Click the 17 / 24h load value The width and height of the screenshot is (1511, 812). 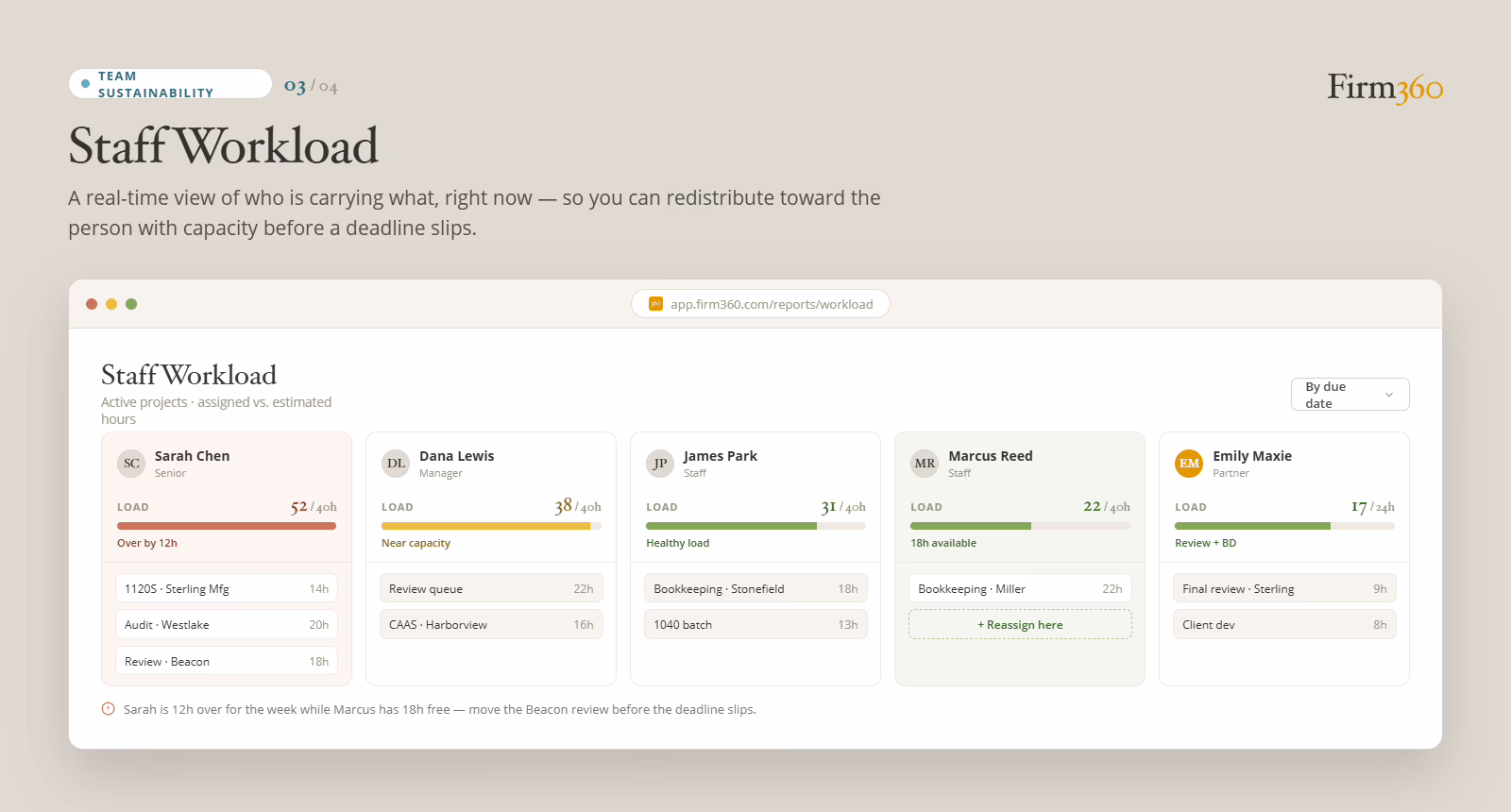[1372, 507]
